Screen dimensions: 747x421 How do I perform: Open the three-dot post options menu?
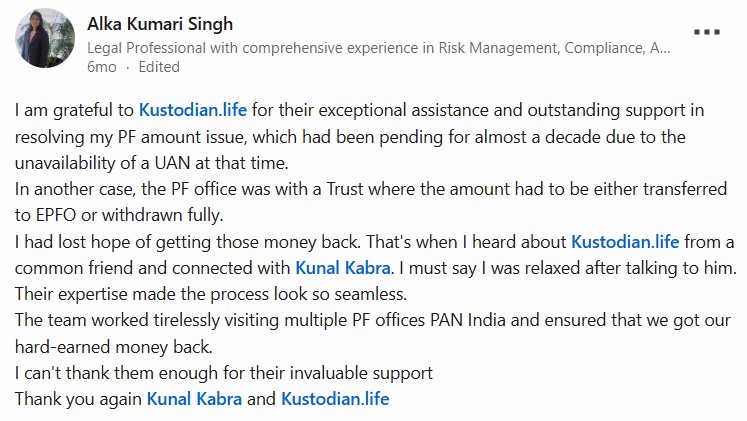click(707, 31)
